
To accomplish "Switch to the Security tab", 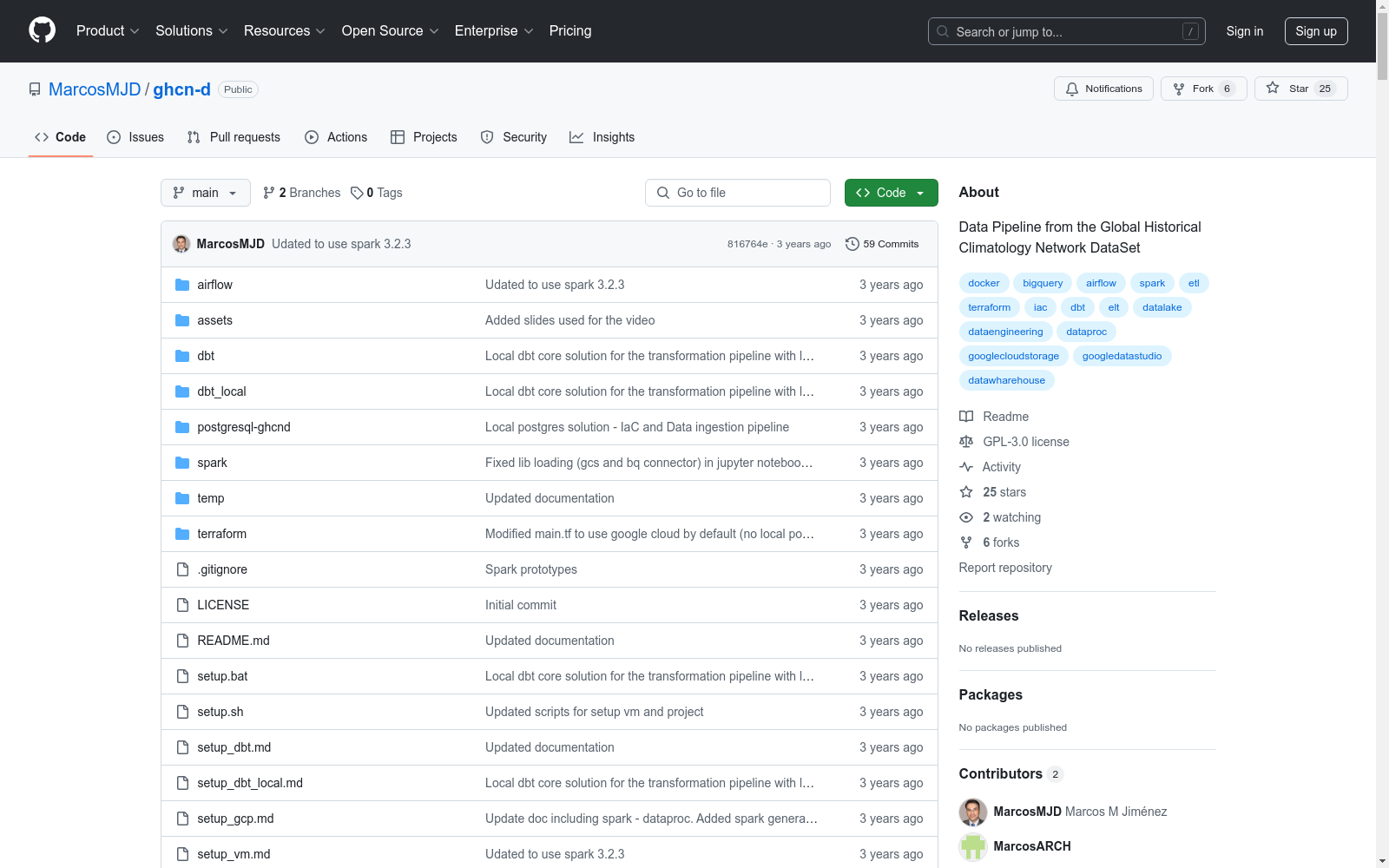I will point(514,137).
